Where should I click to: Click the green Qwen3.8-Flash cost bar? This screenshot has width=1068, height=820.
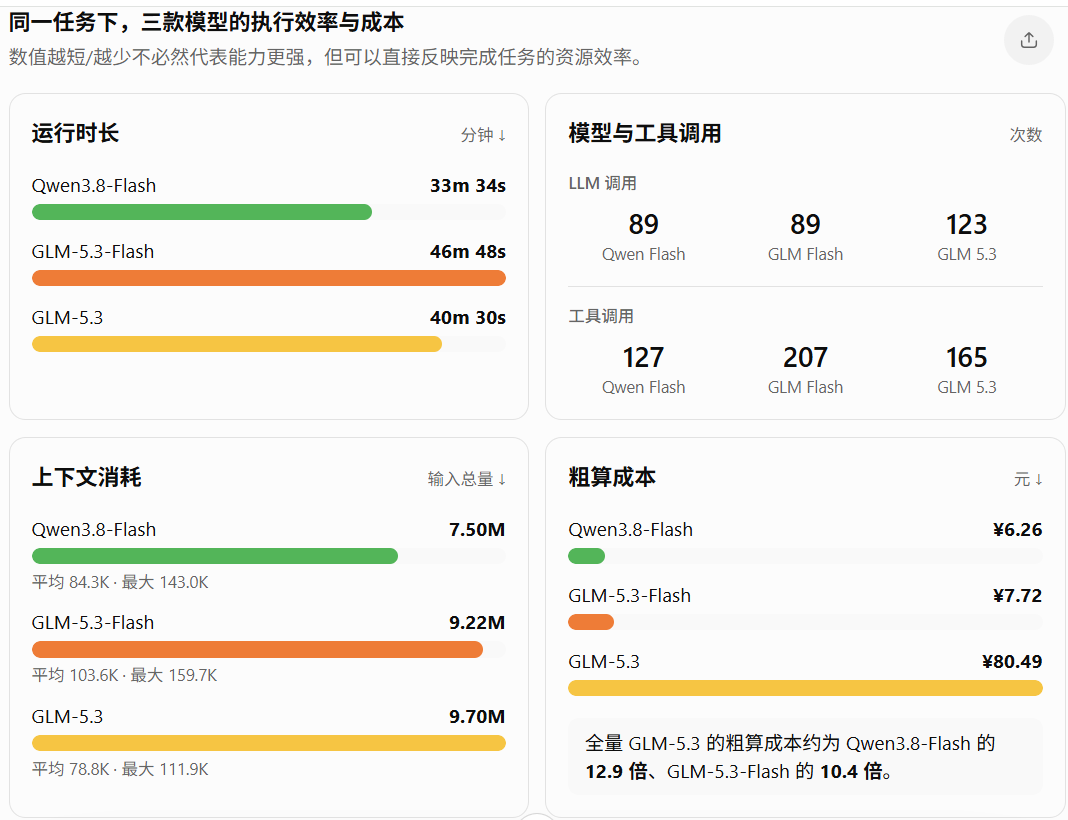pyautogui.click(x=586, y=556)
